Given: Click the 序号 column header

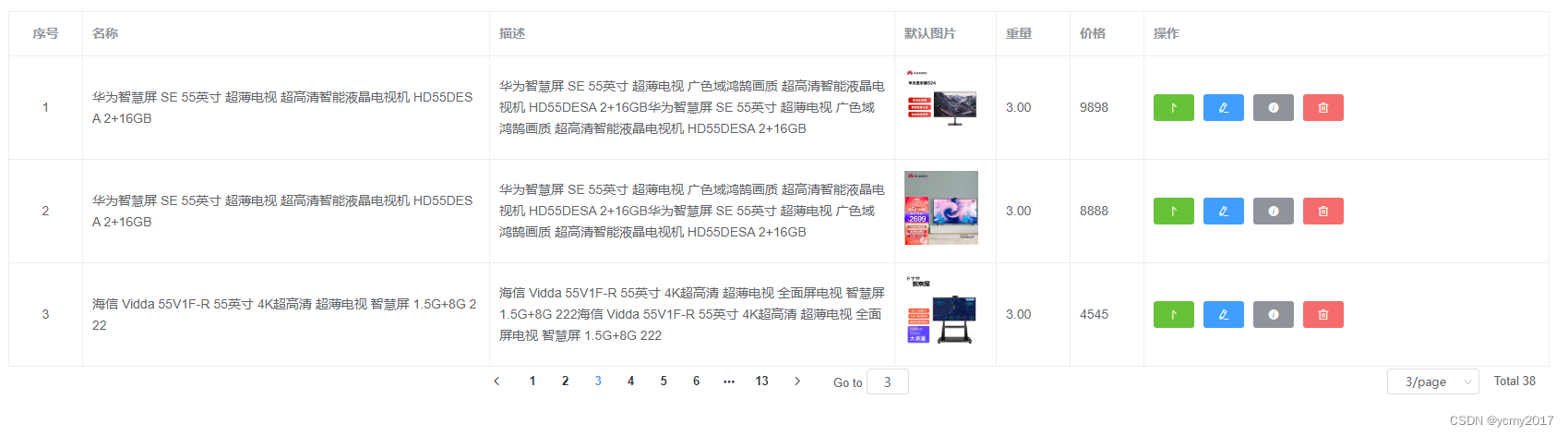Looking at the screenshot, I should [x=45, y=33].
